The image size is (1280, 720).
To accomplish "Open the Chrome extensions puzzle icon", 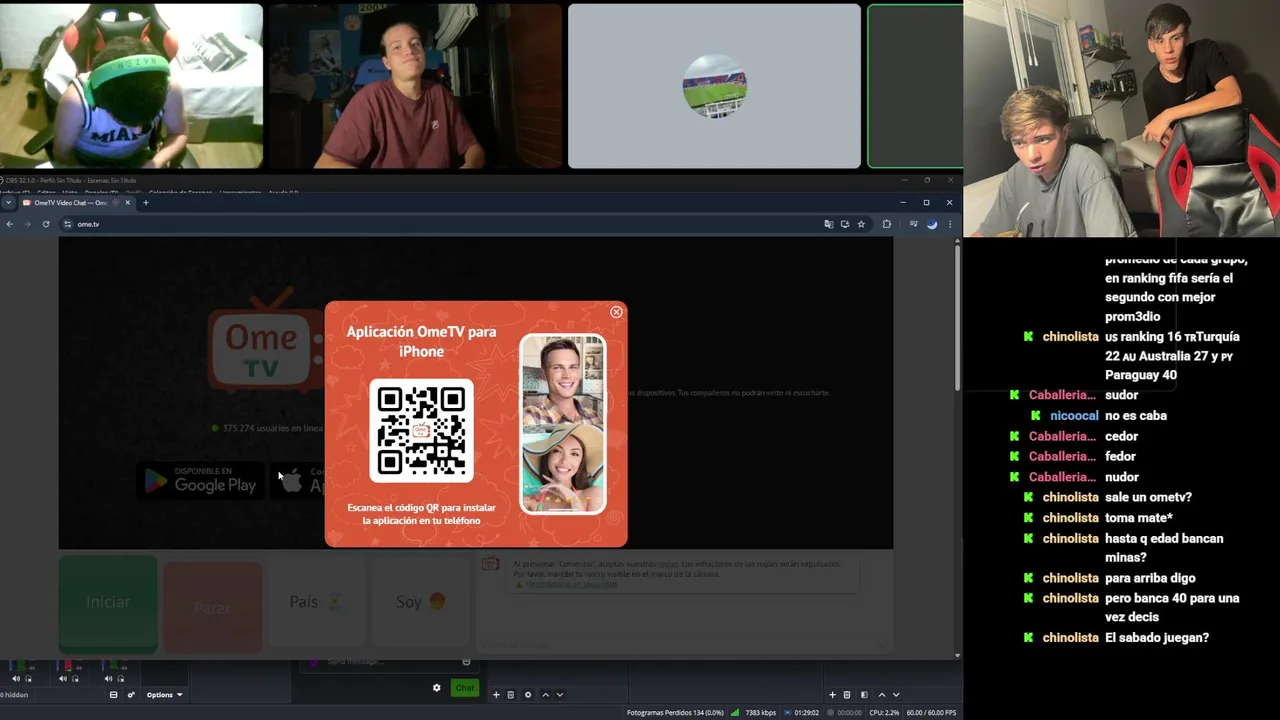I will click(887, 224).
